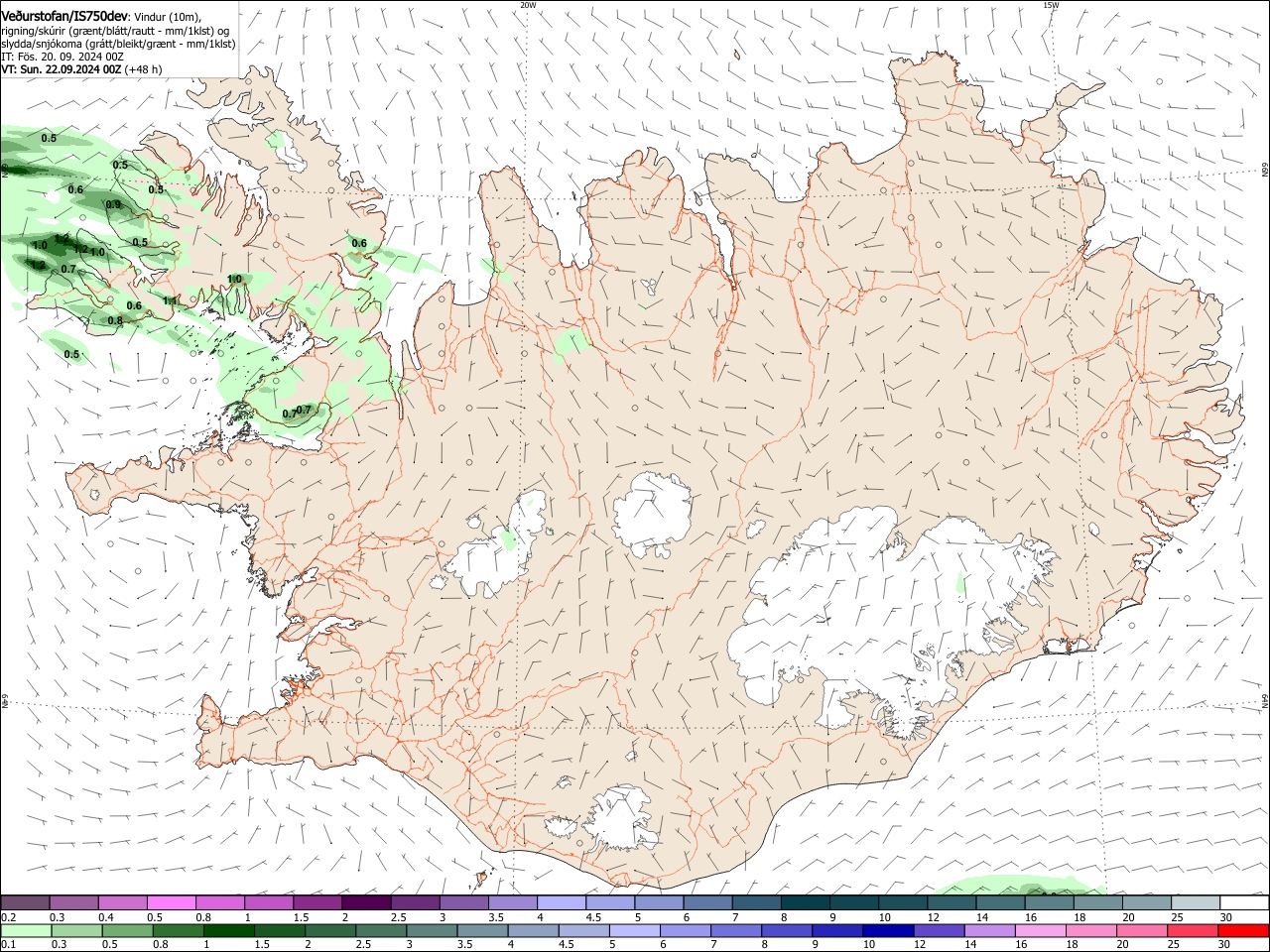The height and width of the screenshot is (952, 1270).
Task: Click the valid time line 'VT: Sun. 22.09.2024 00Z'
Action: [62, 69]
